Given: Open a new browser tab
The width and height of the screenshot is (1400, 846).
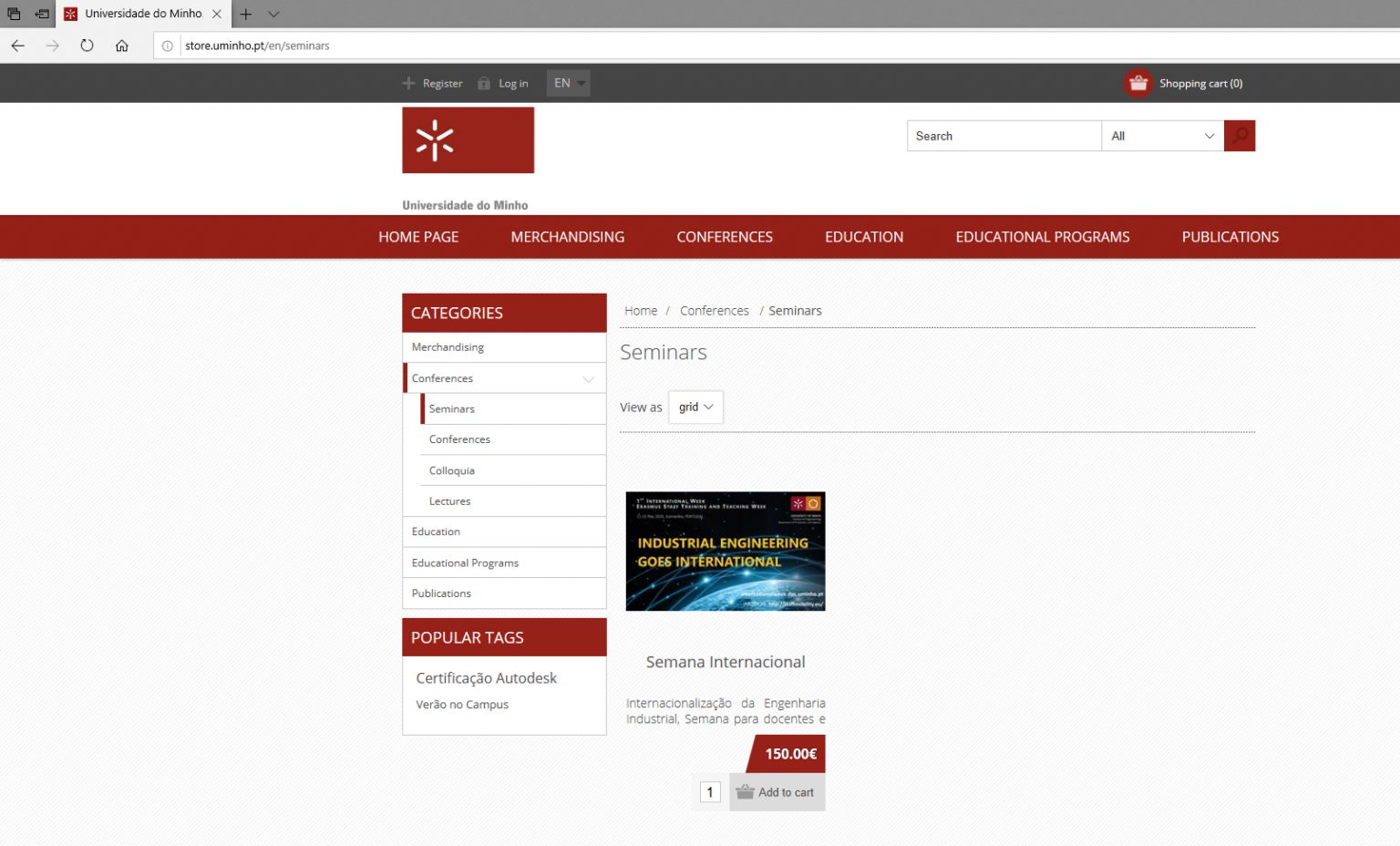Looking at the screenshot, I should [x=245, y=14].
